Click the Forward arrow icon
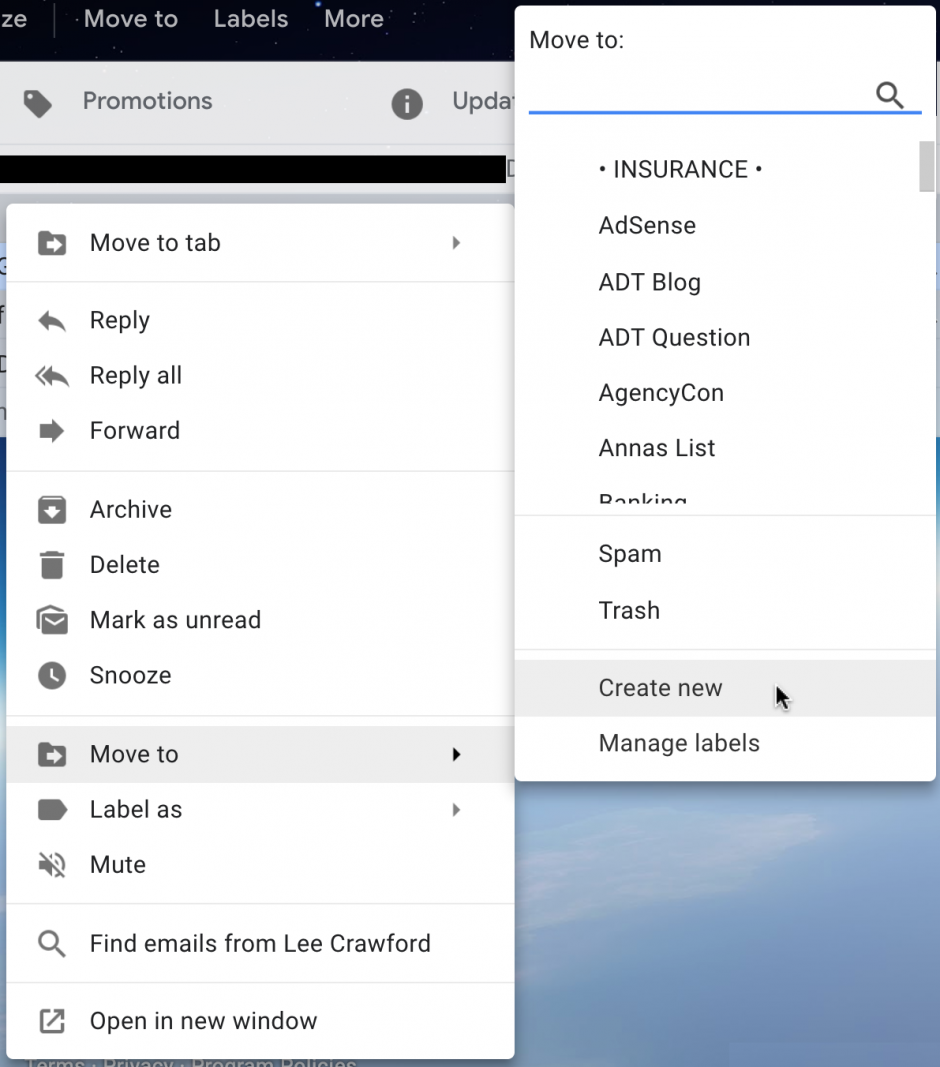940x1067 pixels. [x=51, y=430]
